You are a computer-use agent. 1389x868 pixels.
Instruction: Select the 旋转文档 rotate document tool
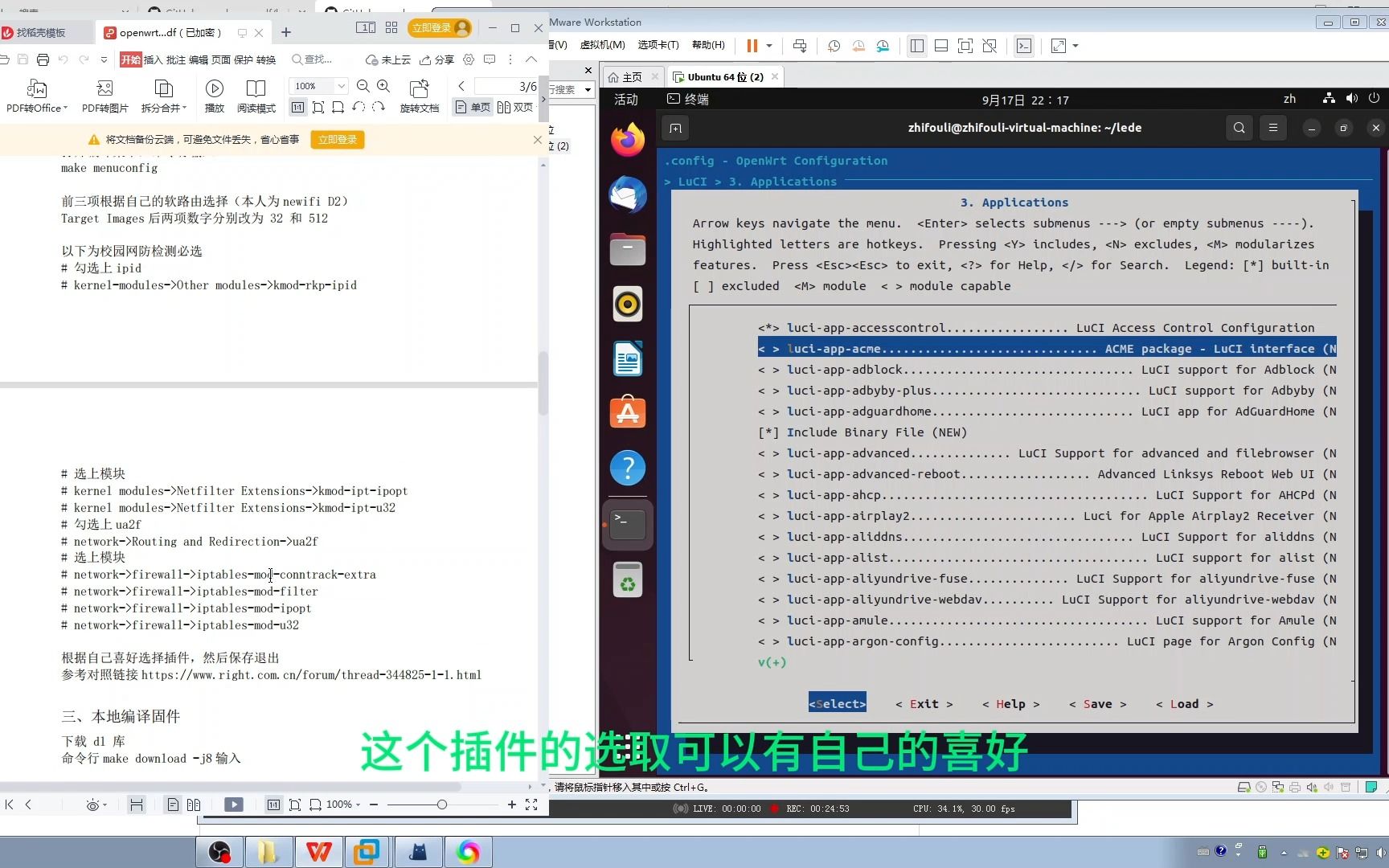pyautogui.click(x=420, y=98)
